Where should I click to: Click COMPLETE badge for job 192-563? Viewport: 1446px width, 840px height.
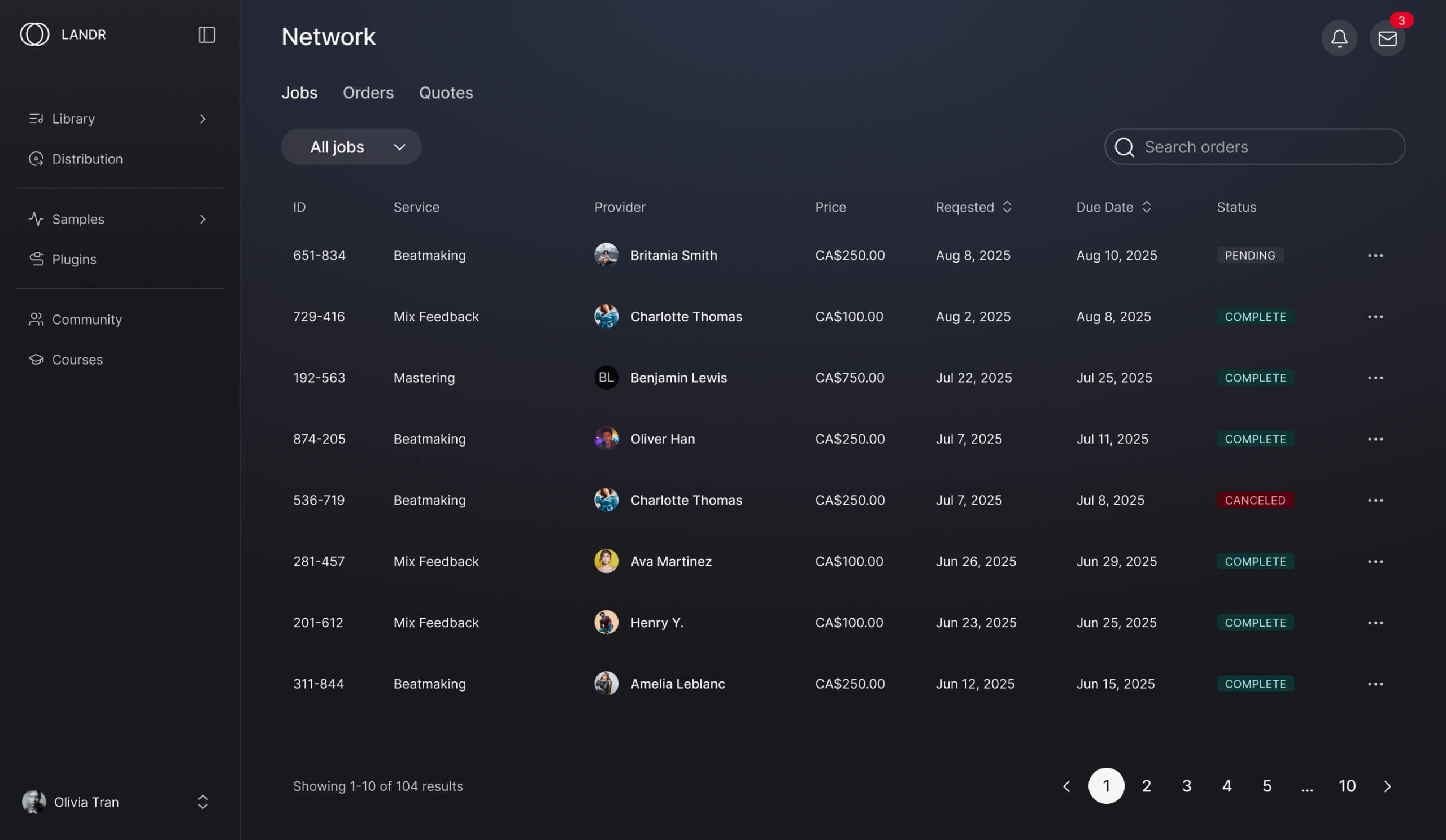1255,378
